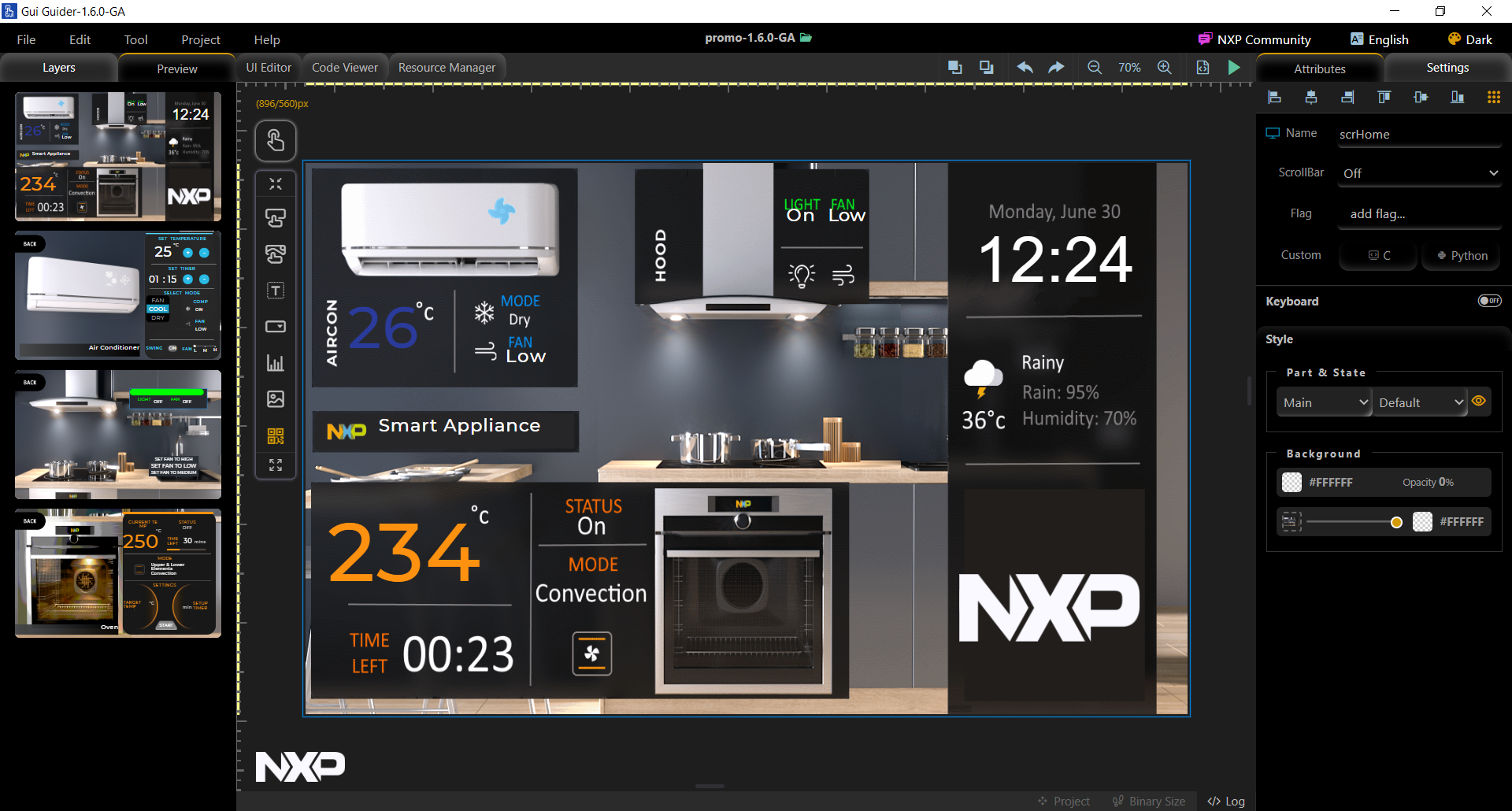This screenshot has width=1512, height=811.
Task: Open the Resource Manager
Action: point(447,67)
